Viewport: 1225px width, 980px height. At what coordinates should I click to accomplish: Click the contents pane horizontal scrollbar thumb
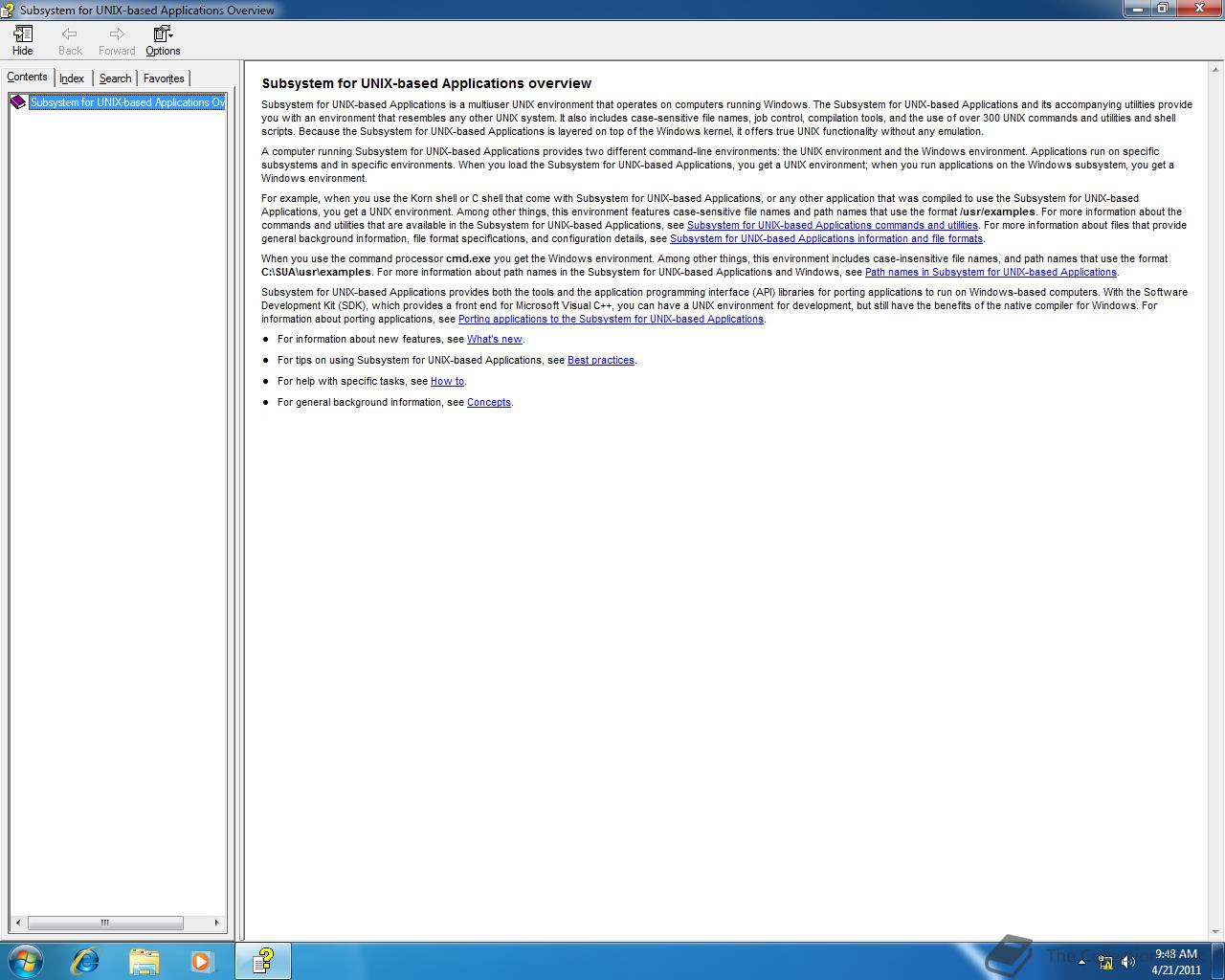(x=105, y=924)
